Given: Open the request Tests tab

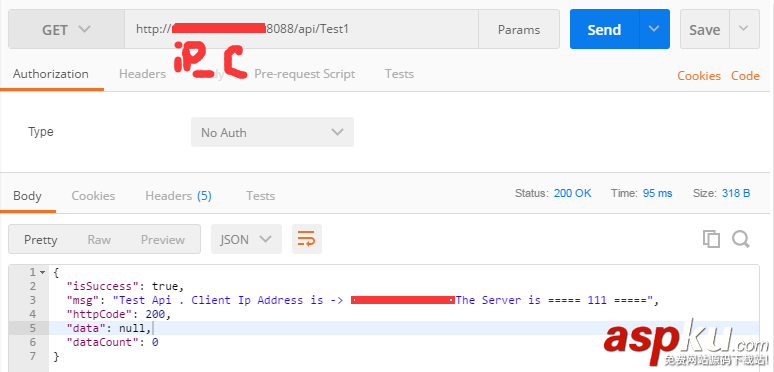Looking at the screenshot, I should click(399, 74).
